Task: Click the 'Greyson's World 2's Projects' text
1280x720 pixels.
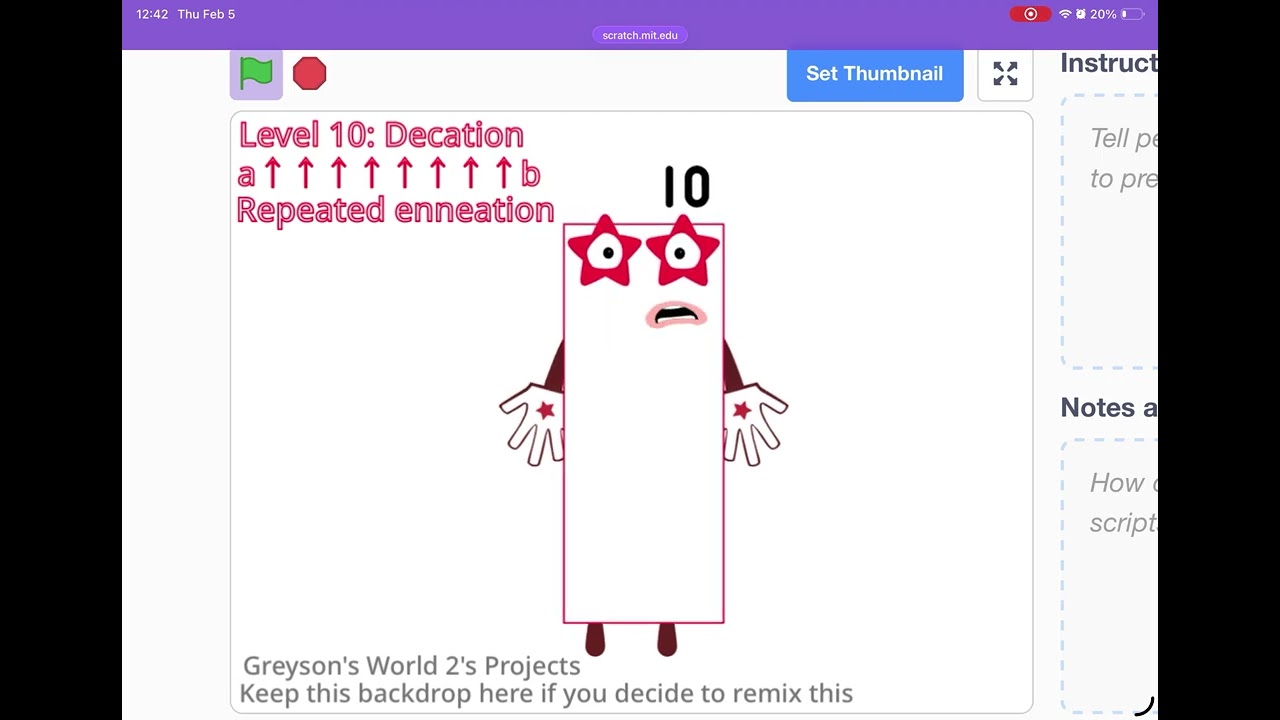Action: tap(411, 665)
